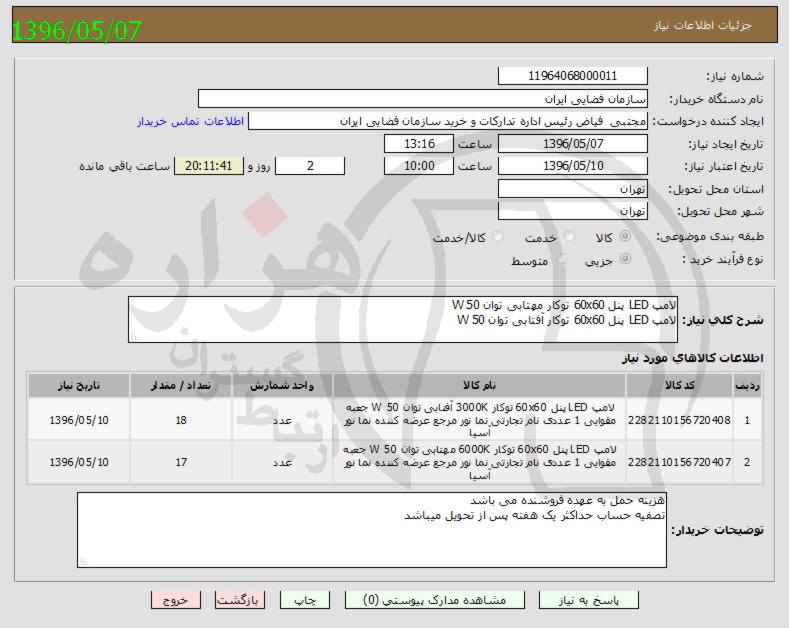This screenshot has width=789, height=628.
Task: Click the استان محل تحویل field
Action: coord(572,189)
